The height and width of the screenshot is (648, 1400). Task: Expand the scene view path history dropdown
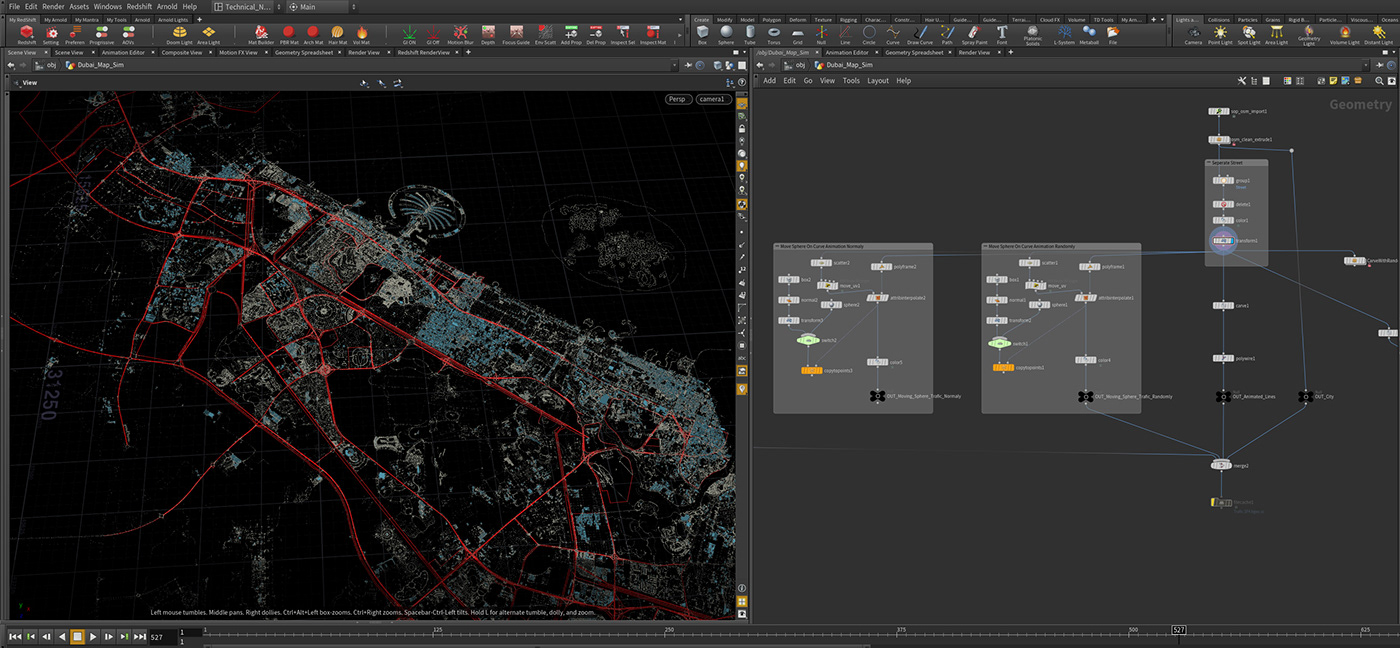672,65
